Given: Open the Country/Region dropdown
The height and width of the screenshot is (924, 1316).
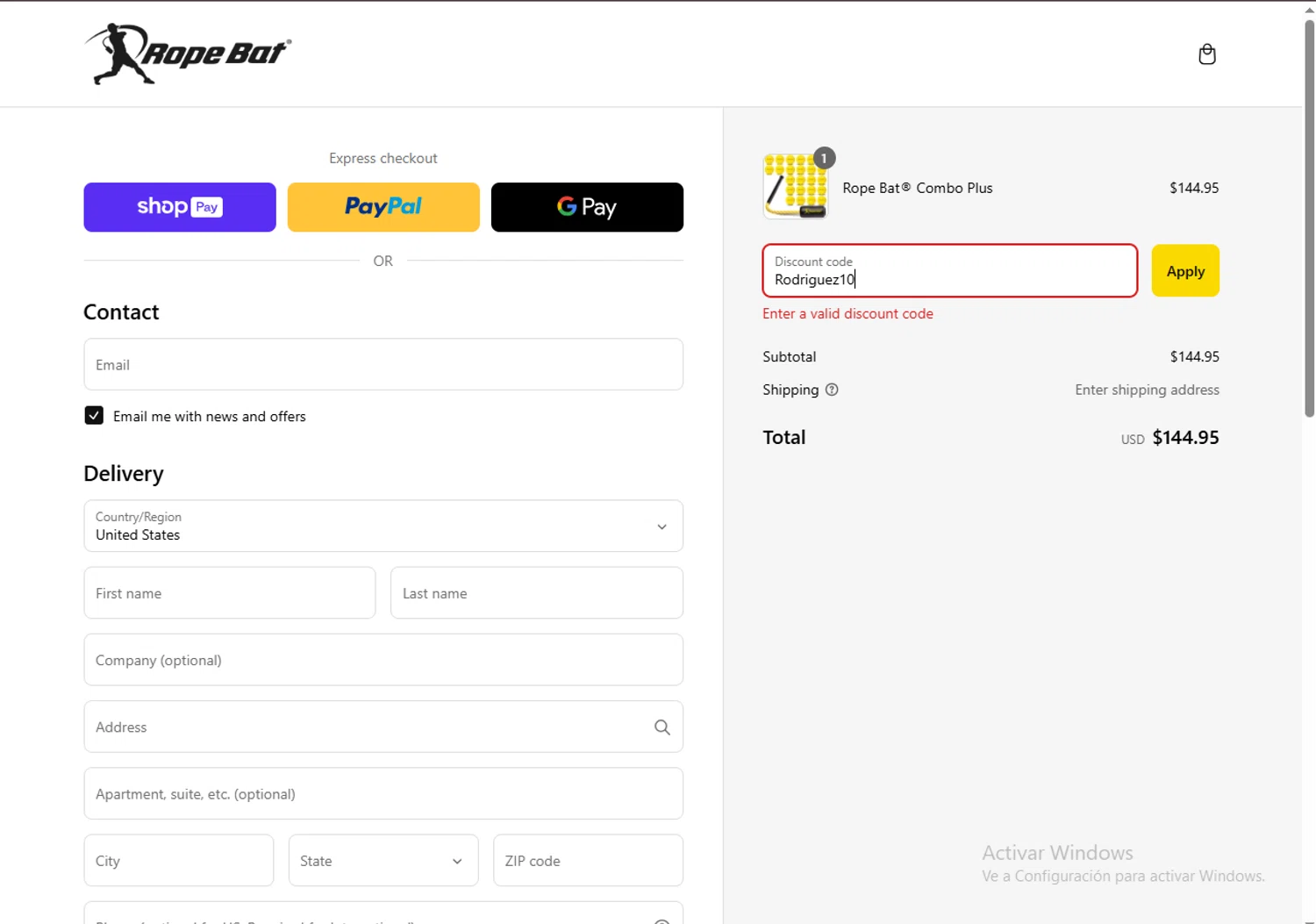Looking at the screenshot, I should [383, 526].
